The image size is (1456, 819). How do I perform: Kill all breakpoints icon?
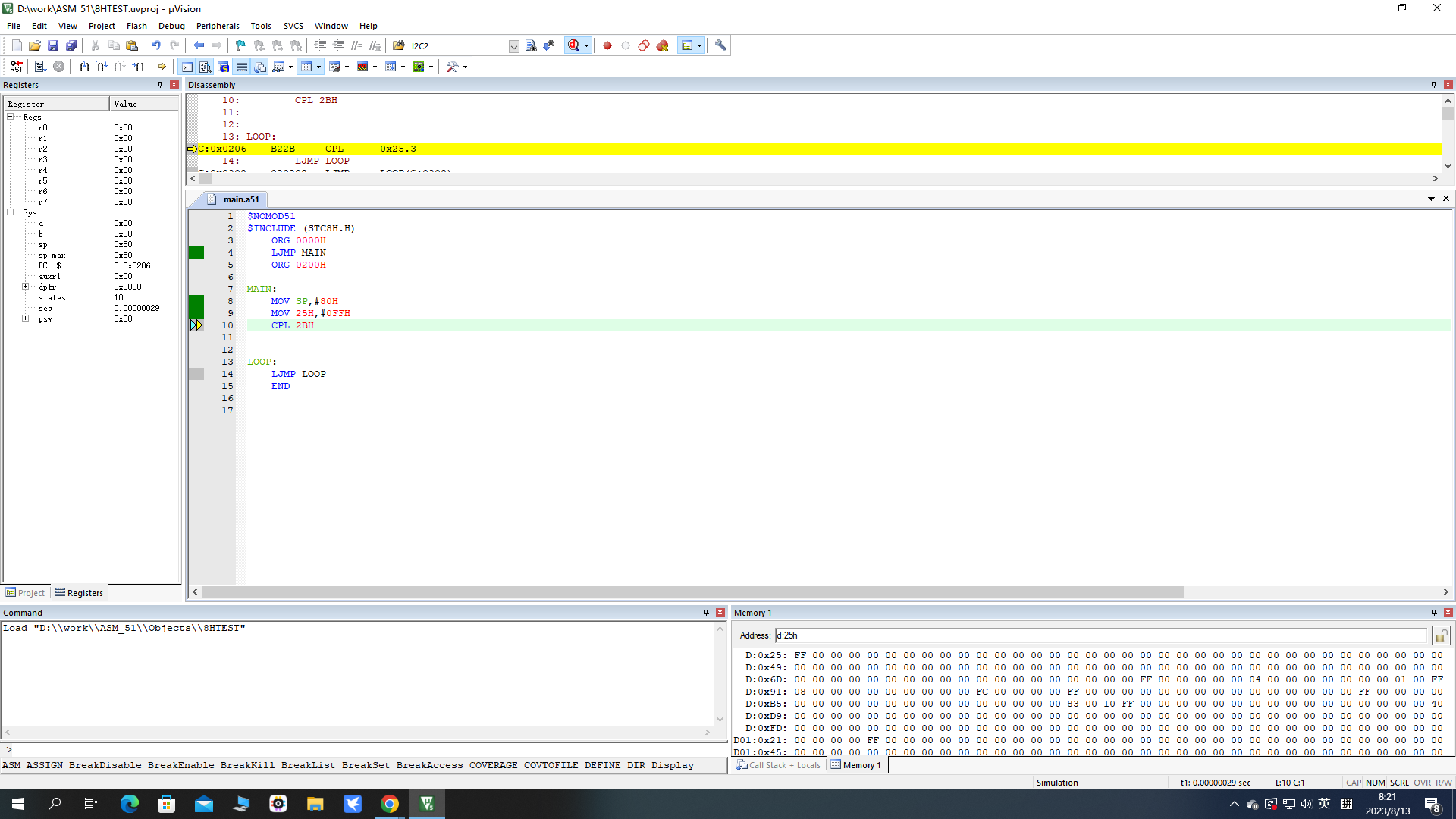click(662, 45)
